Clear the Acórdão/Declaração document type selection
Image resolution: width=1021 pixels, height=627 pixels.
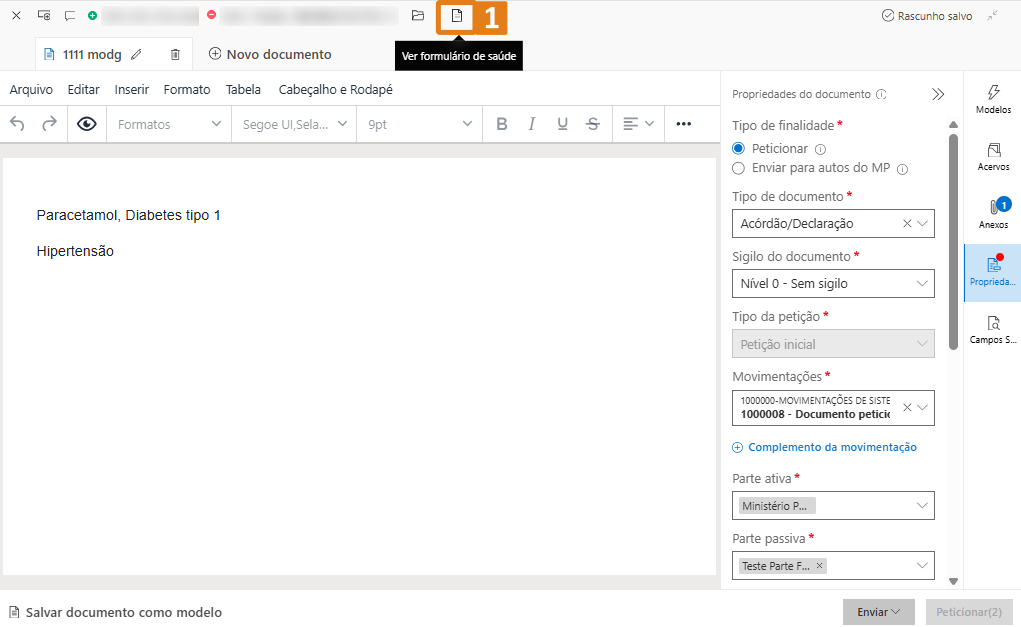[907, 223]
